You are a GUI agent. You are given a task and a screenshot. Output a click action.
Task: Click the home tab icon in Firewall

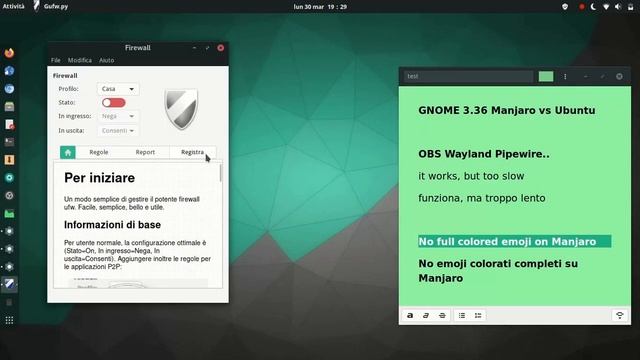tap(68, 152)
